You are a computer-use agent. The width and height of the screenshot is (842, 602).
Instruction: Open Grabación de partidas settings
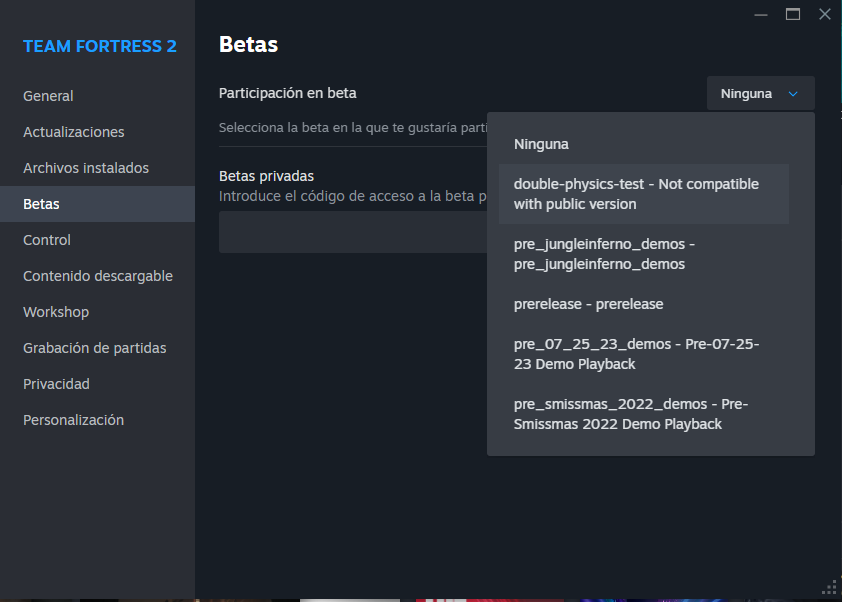pyautogui.click(x=92, y=348)
